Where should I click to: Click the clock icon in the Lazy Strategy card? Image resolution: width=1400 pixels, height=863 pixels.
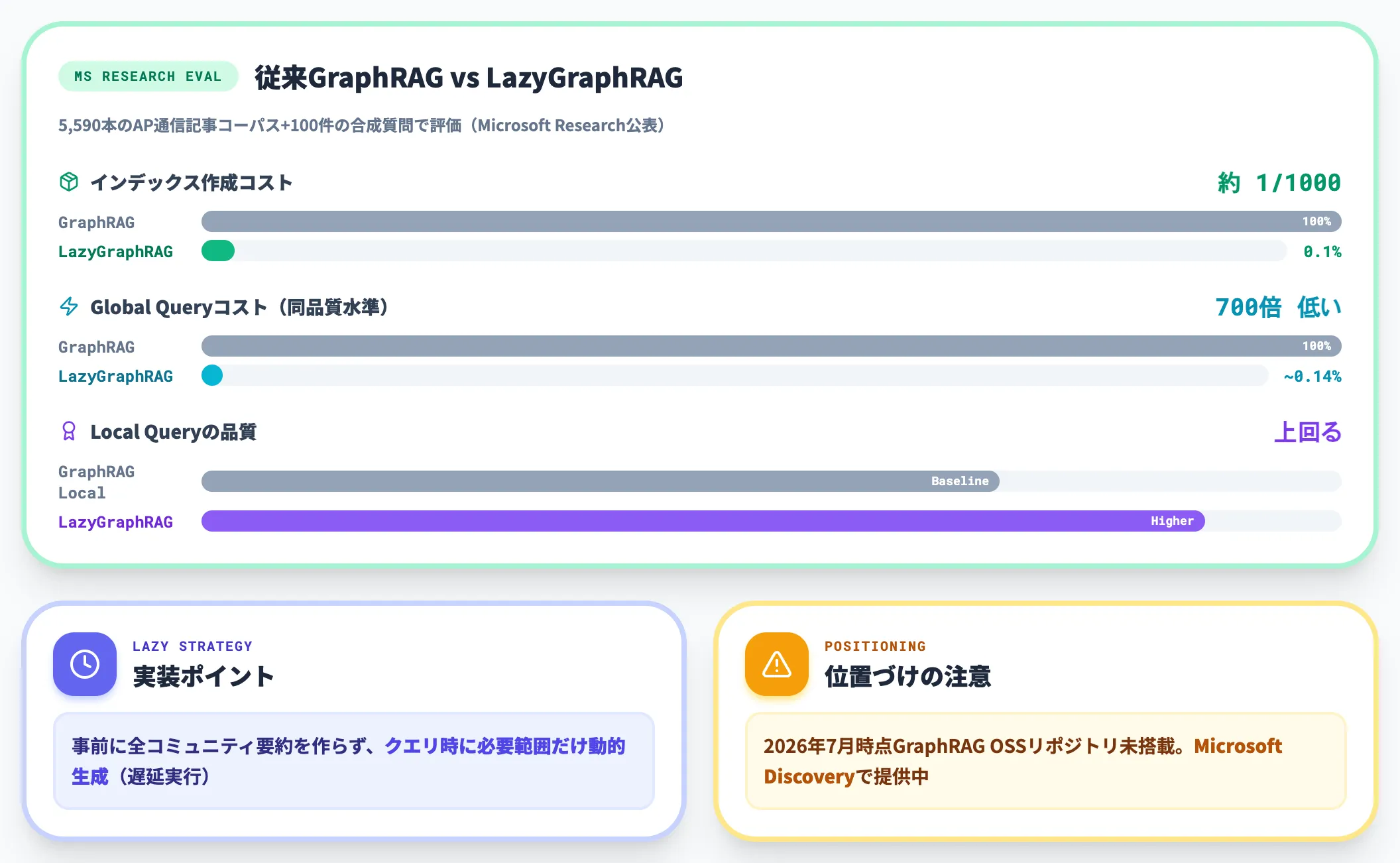(85, 664)
